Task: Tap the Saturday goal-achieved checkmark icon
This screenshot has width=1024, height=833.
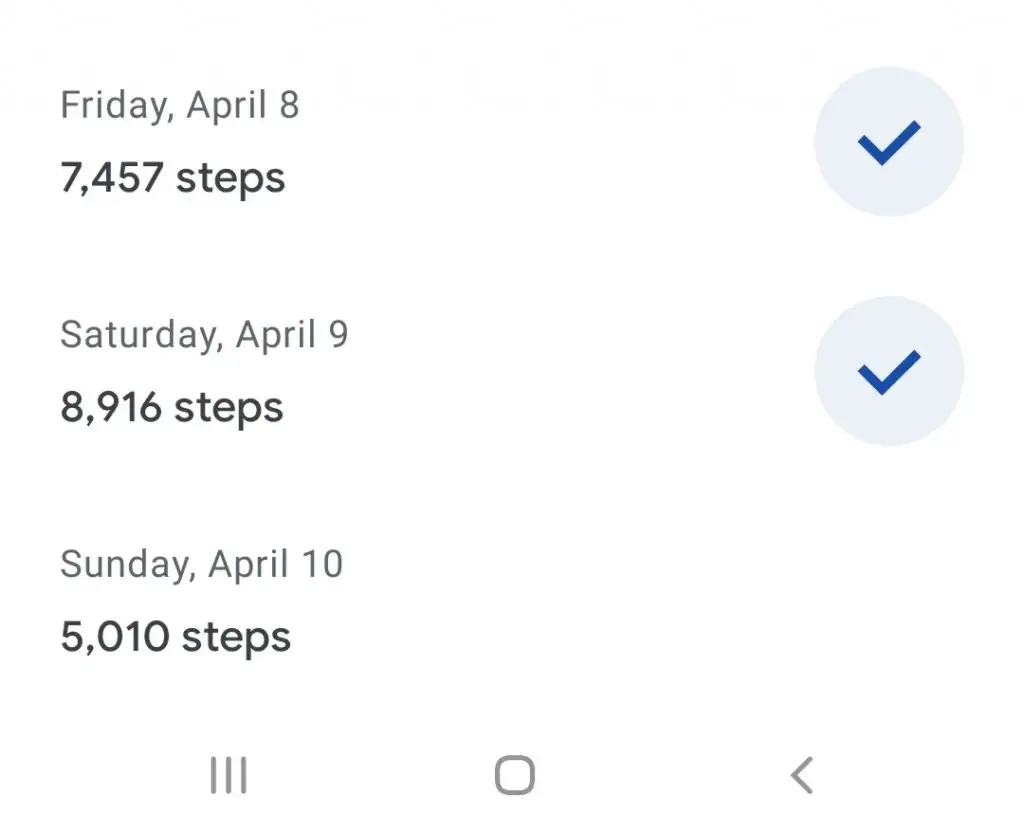Action: [x=889, y=372]
